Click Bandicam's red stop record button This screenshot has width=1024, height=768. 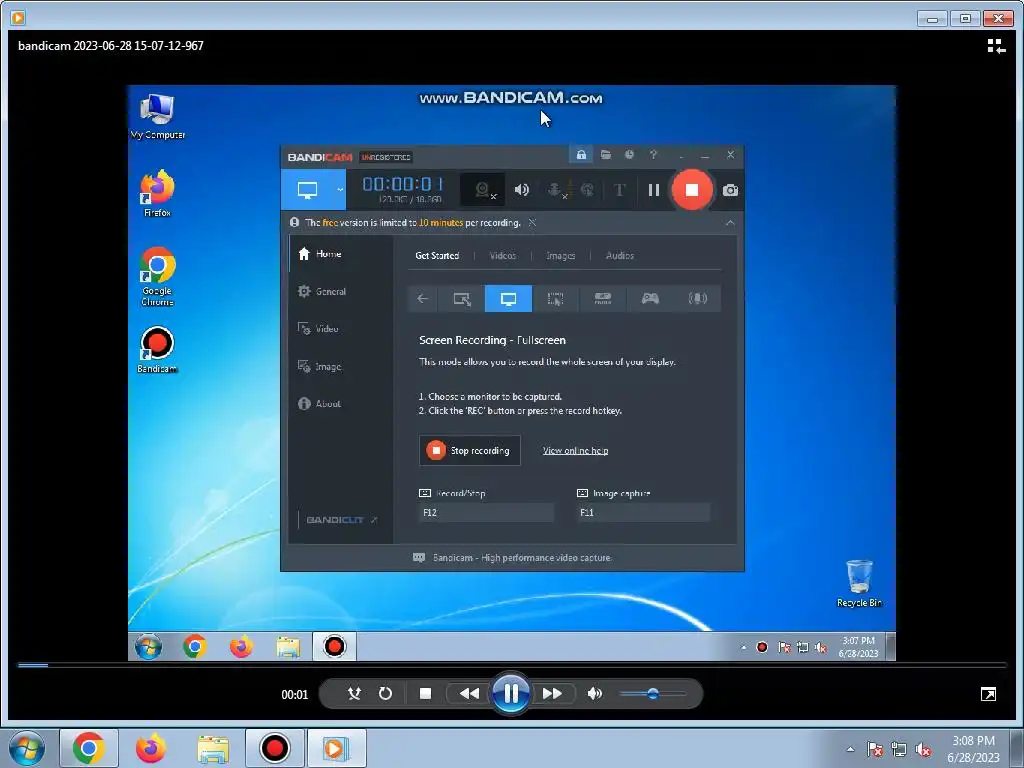click(692, 190)
